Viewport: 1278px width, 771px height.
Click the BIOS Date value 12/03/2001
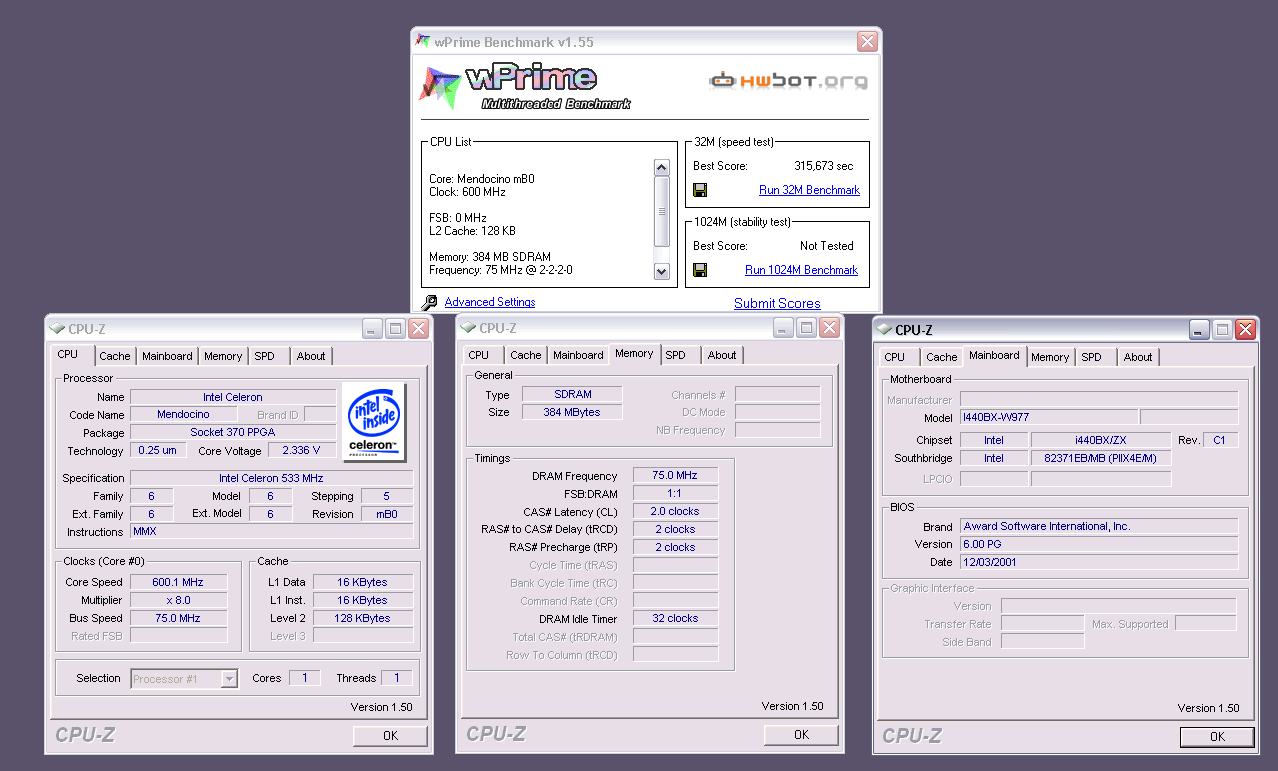(x=1099, y=562)
